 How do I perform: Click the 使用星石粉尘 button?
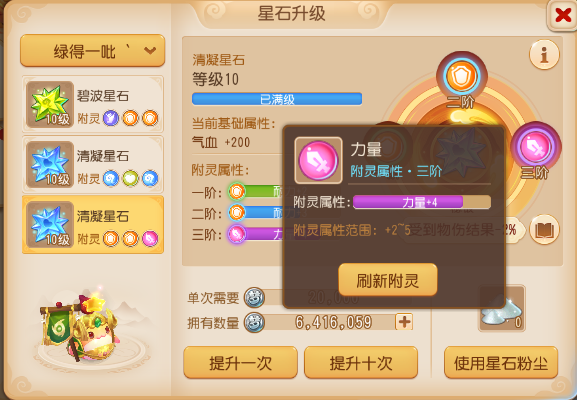pyautogui.click(x=501, y=362)
